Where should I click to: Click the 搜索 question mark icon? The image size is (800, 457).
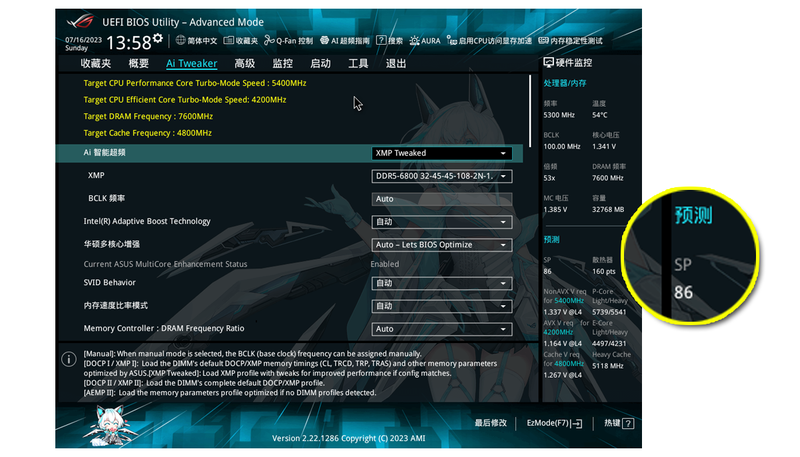tap(381, 40)
